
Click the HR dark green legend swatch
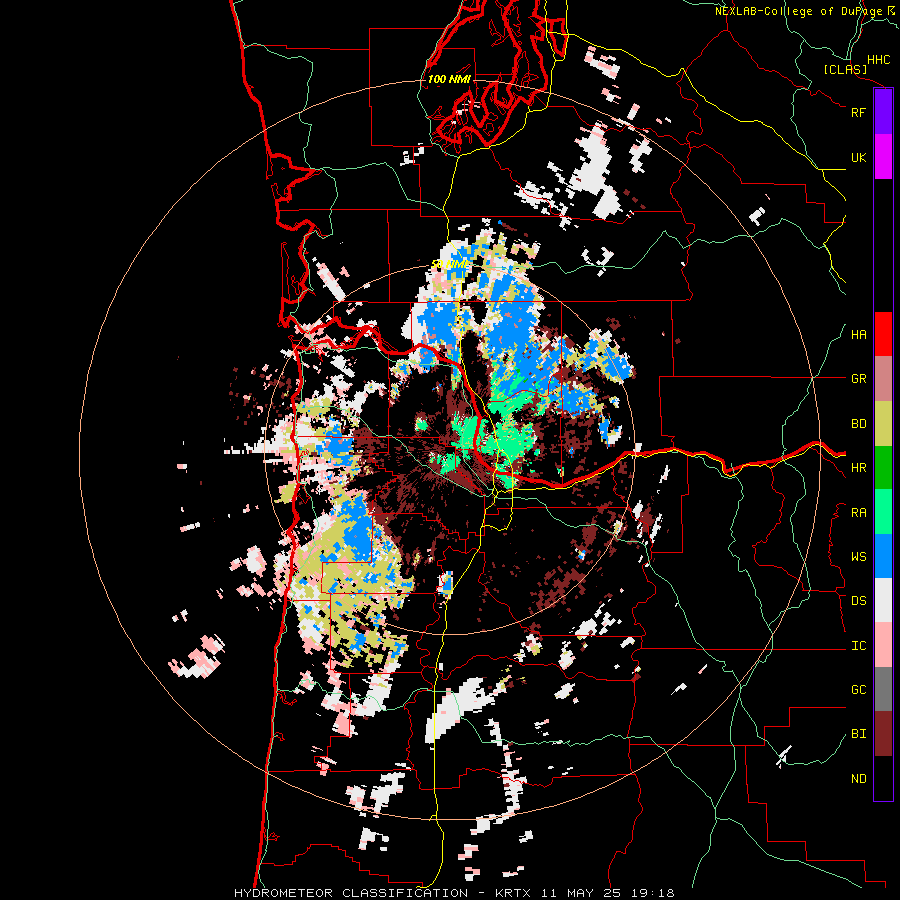tap(883, 468)
